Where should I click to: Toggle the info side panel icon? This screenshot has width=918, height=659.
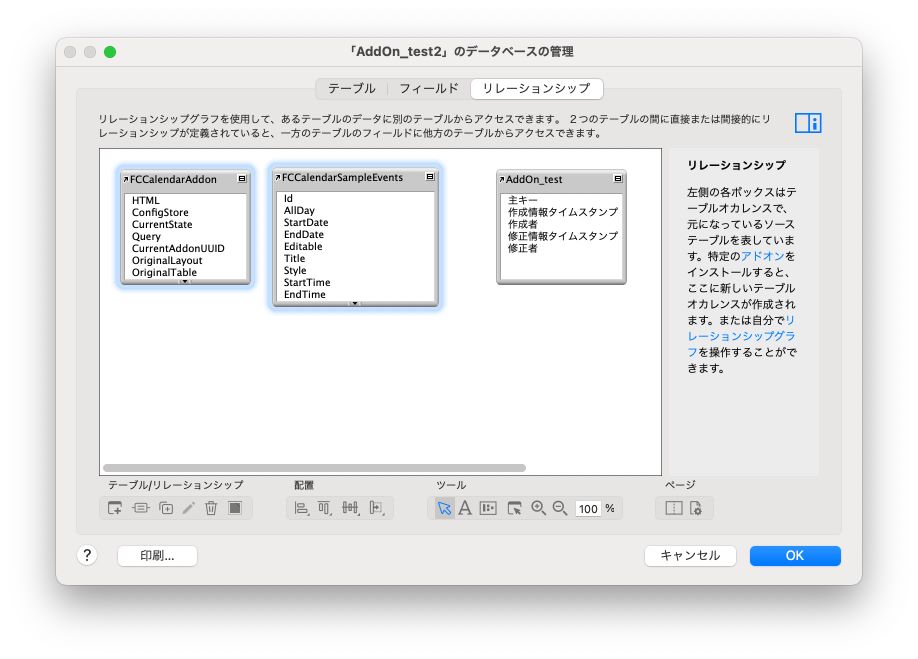coord(808,123)
